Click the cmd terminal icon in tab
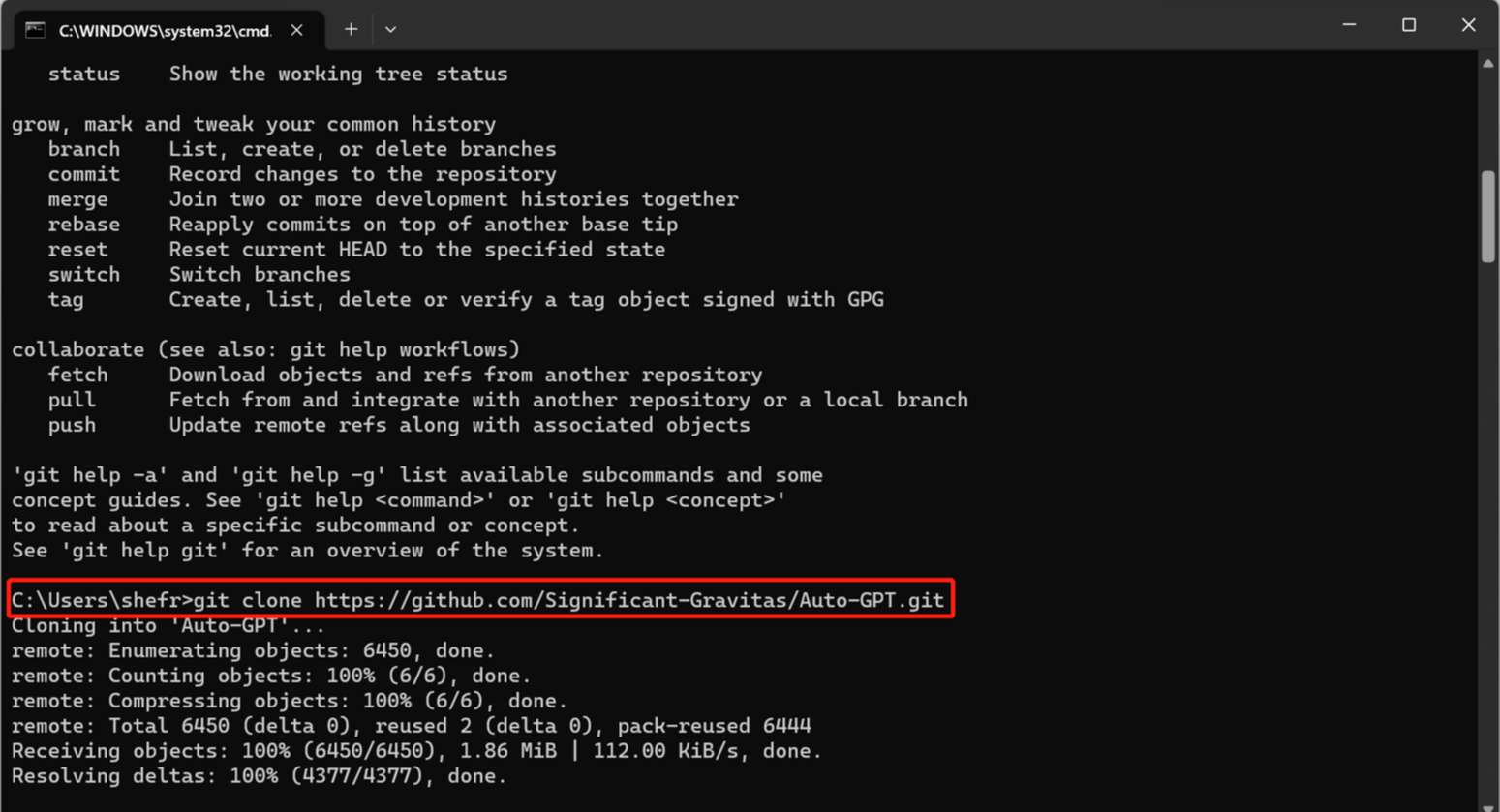 click(x=35, y=30)
